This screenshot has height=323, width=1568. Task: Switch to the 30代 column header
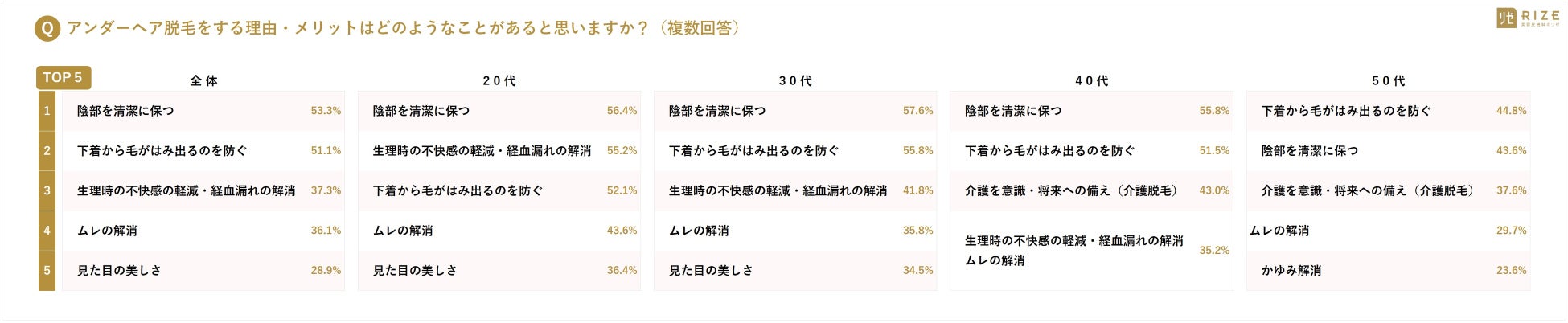pos(795,81)
